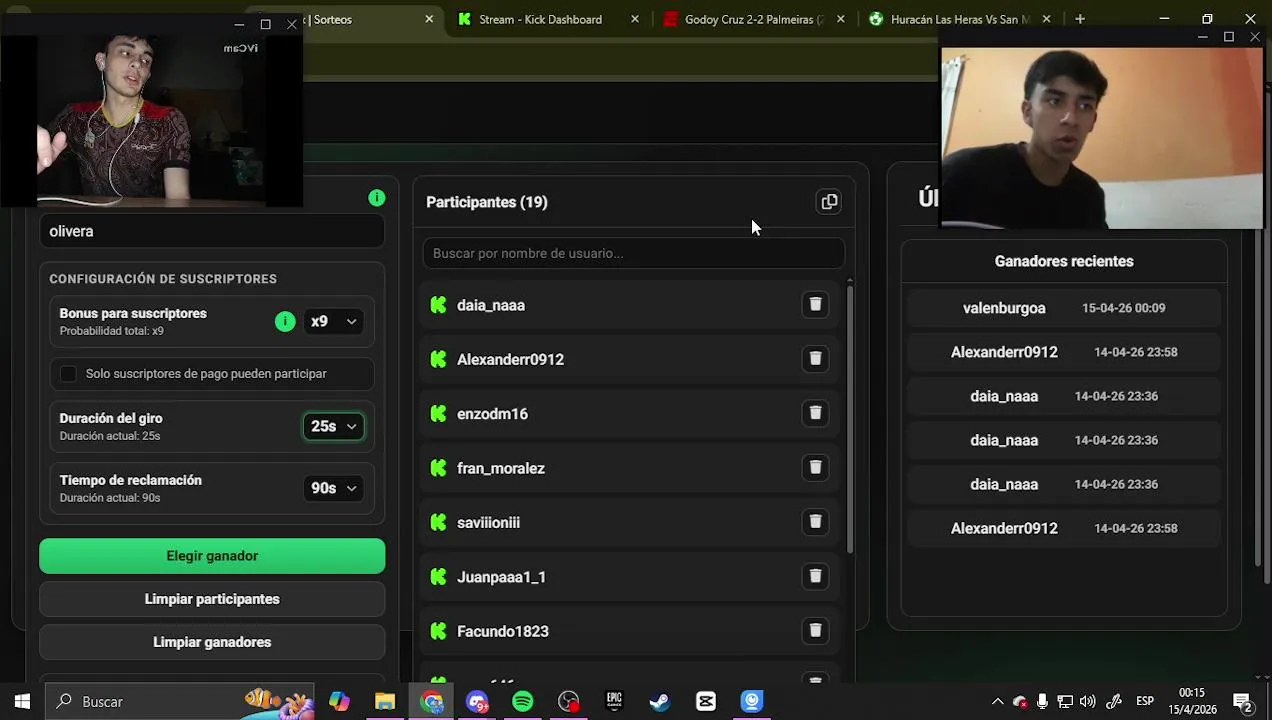Switch to Huracán Las Heras Vs San M tab
Viewport: 1272px width, 720px height.
pos(958,19)
